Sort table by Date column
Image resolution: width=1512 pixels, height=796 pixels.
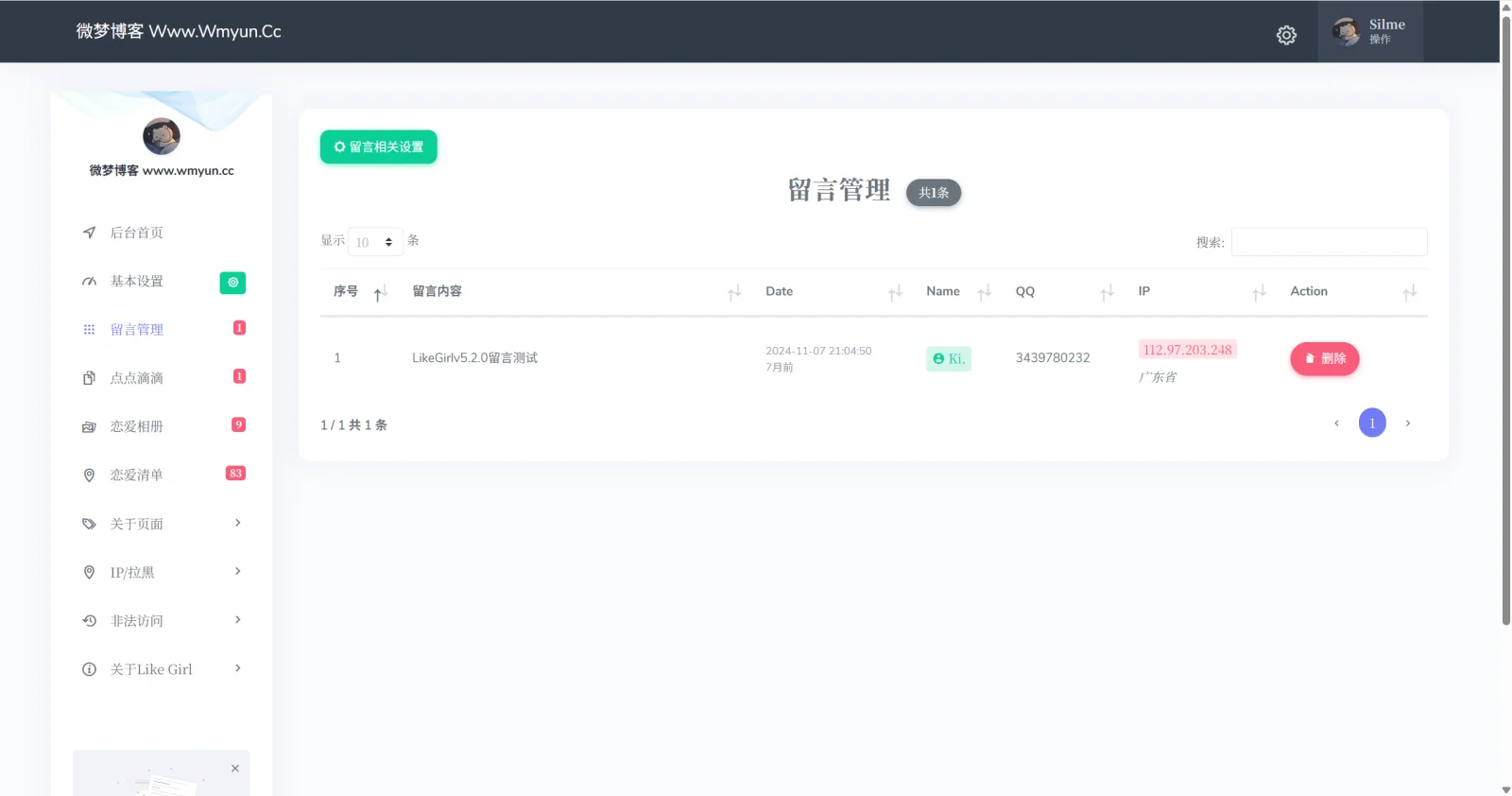pos(833,292)
